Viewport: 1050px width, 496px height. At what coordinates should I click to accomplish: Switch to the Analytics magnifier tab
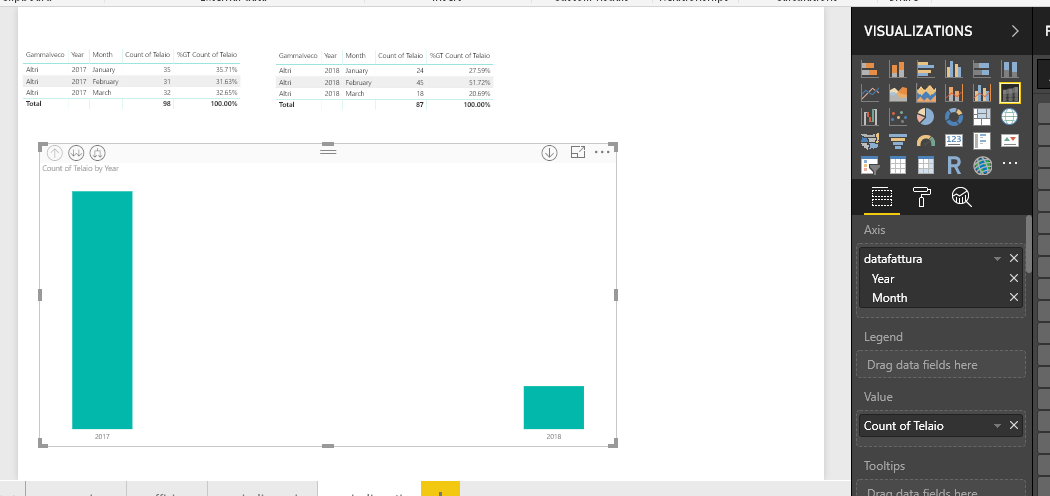[962, 197]
